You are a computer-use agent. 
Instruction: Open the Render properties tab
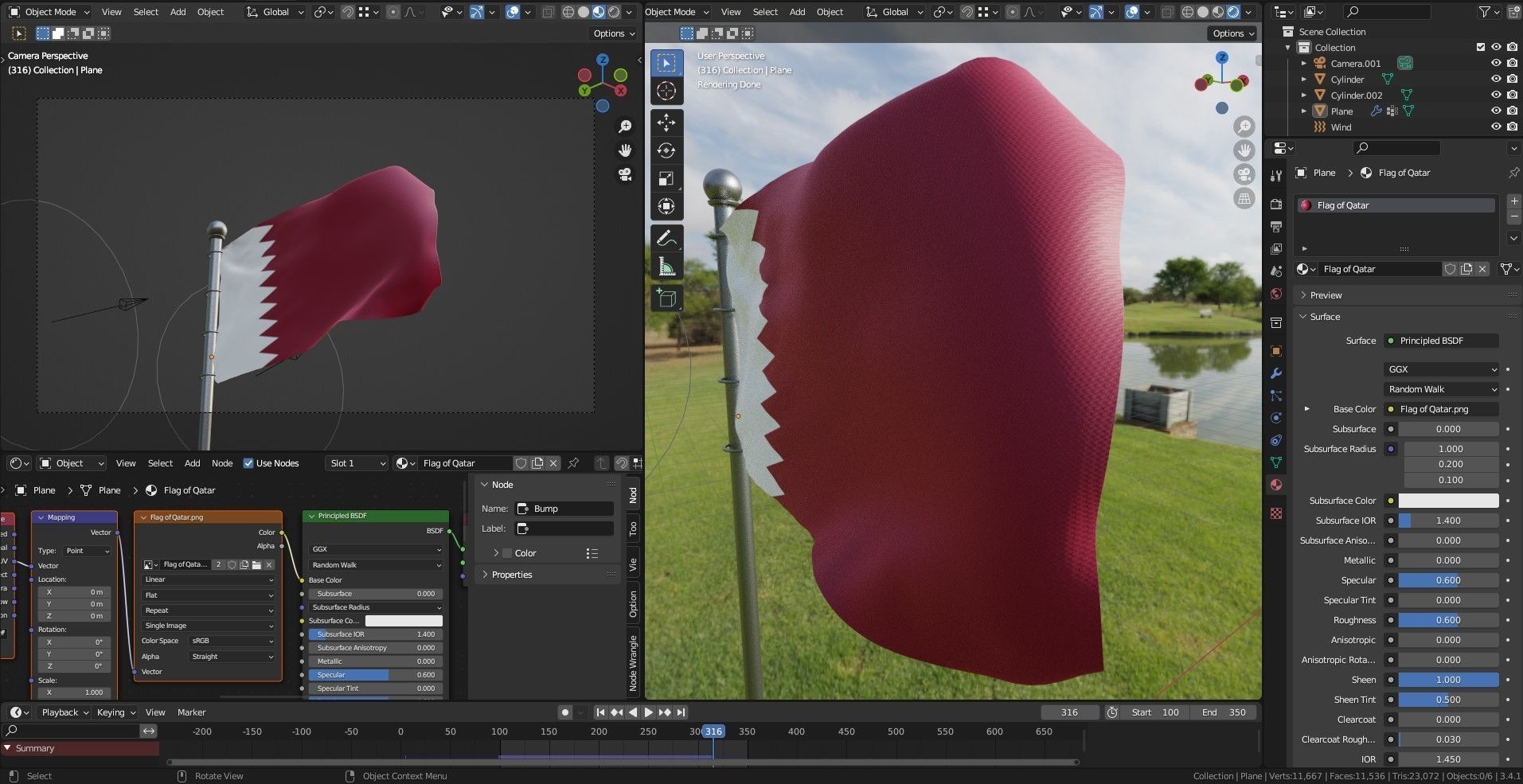1276,205
